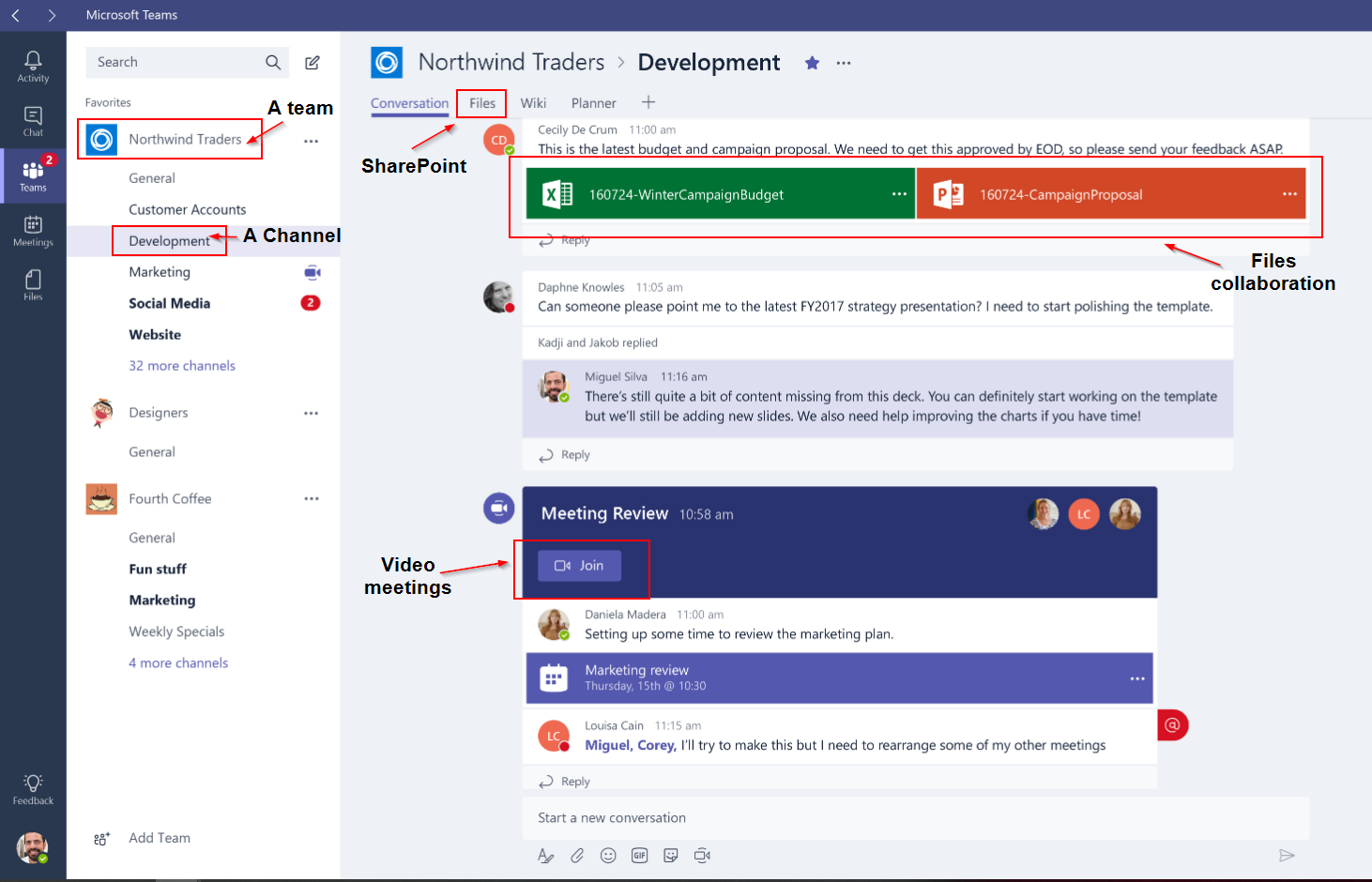Click the user profile avatar

(33, 847)
